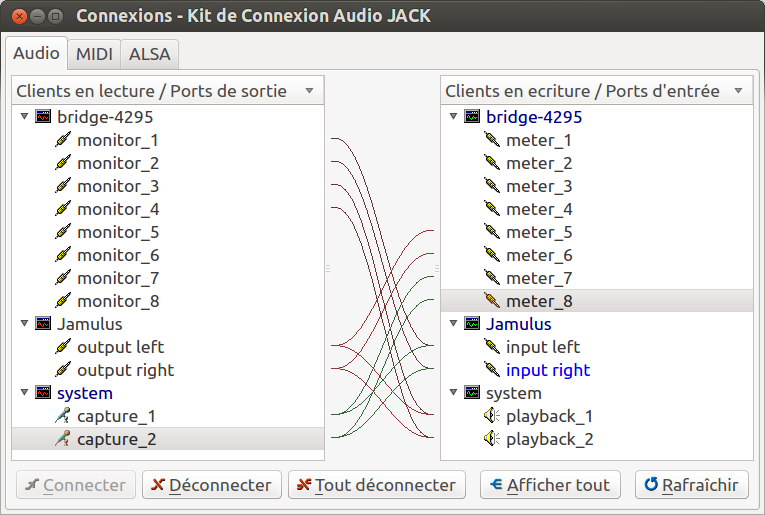The image size is (765, 515).
Task: Click the plug icon beside meter_3
Action: click(493, 186)
